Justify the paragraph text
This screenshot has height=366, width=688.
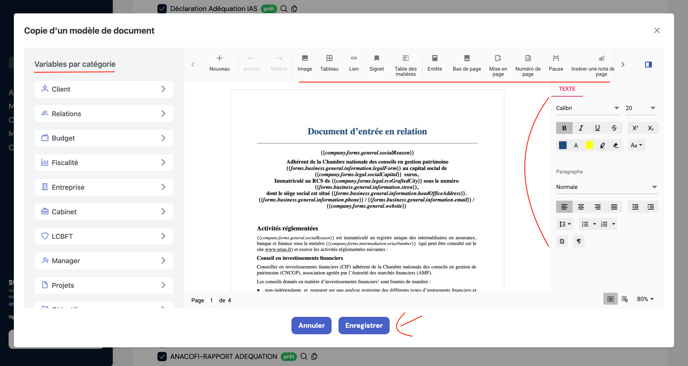[x=614, y=207]
